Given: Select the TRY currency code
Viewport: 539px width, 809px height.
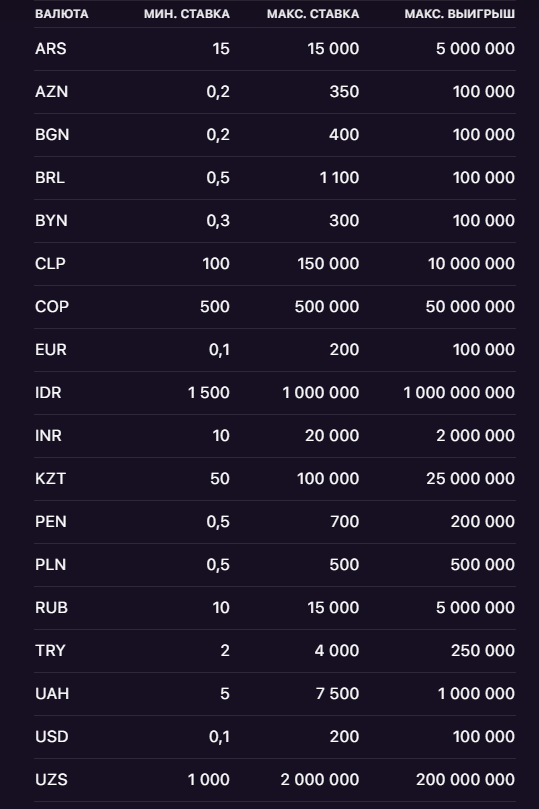Looking at the screenshot, I should tap(50, 651).
